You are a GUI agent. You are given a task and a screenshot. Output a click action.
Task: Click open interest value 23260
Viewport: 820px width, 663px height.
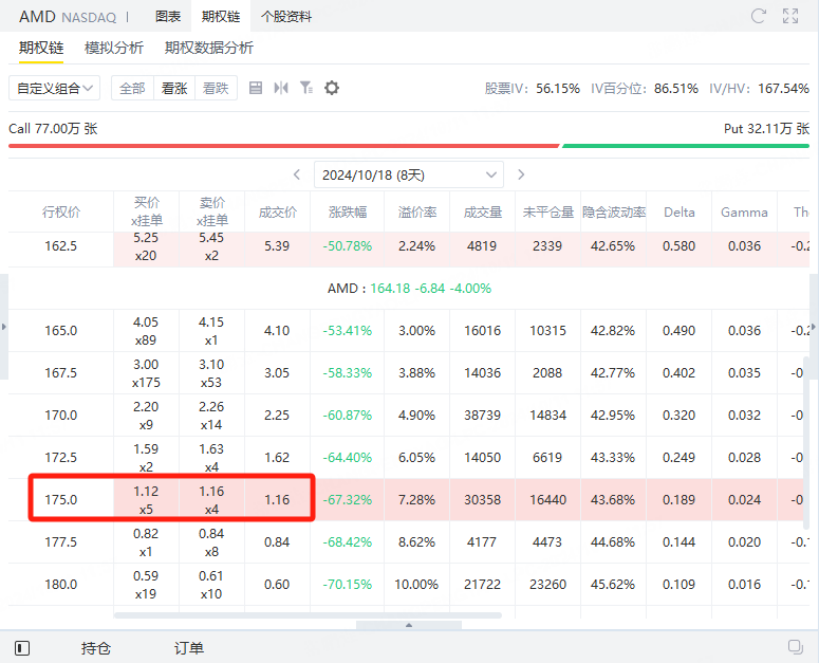[x=548, y=584]
